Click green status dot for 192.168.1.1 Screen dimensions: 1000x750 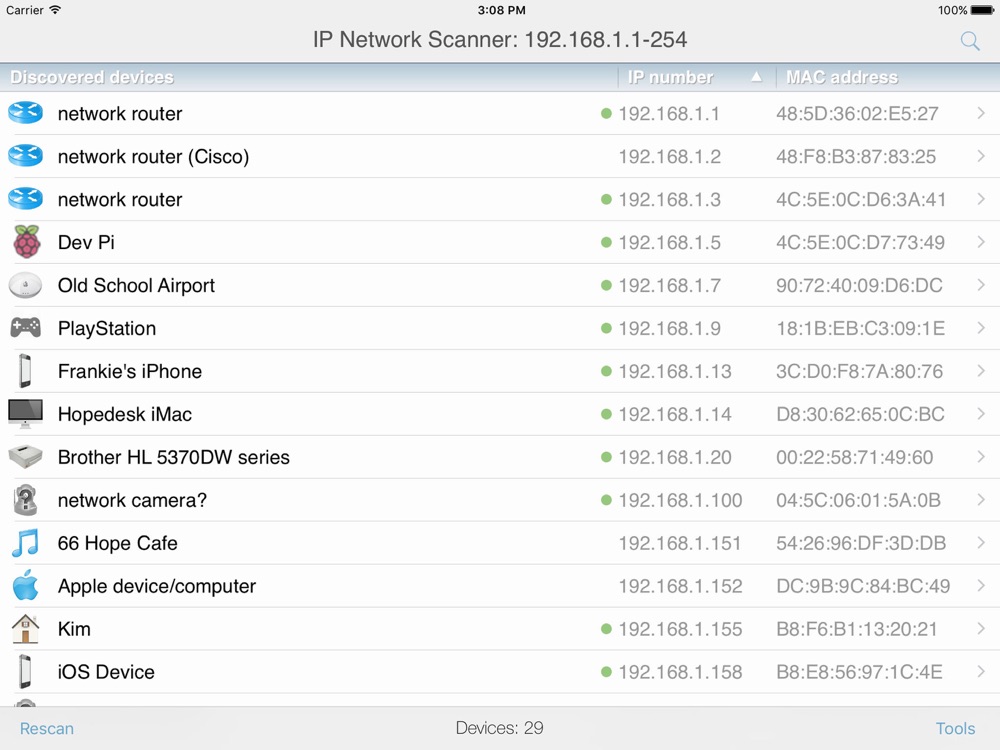pos(607,114)
